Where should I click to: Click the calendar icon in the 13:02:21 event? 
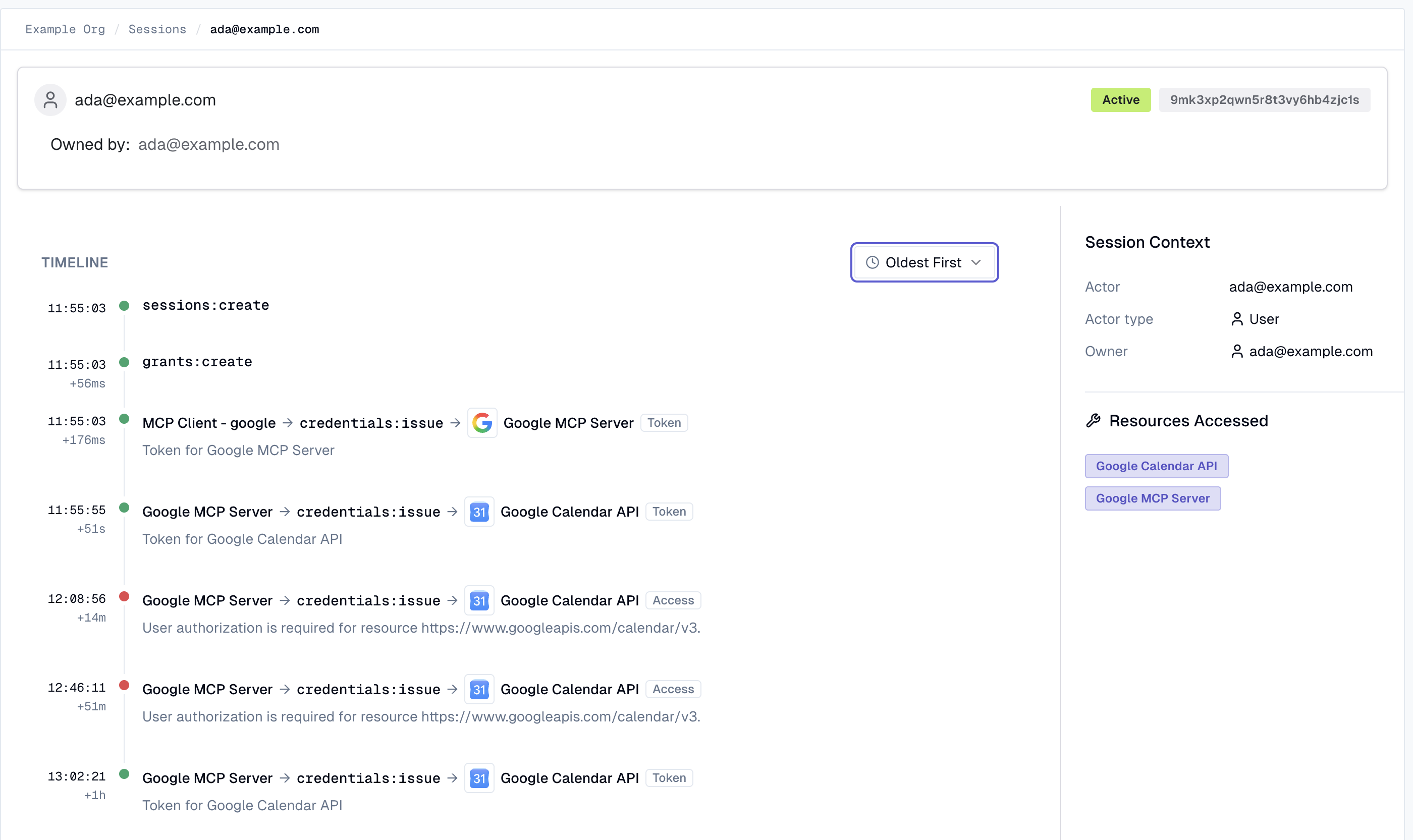click(479, 778)
